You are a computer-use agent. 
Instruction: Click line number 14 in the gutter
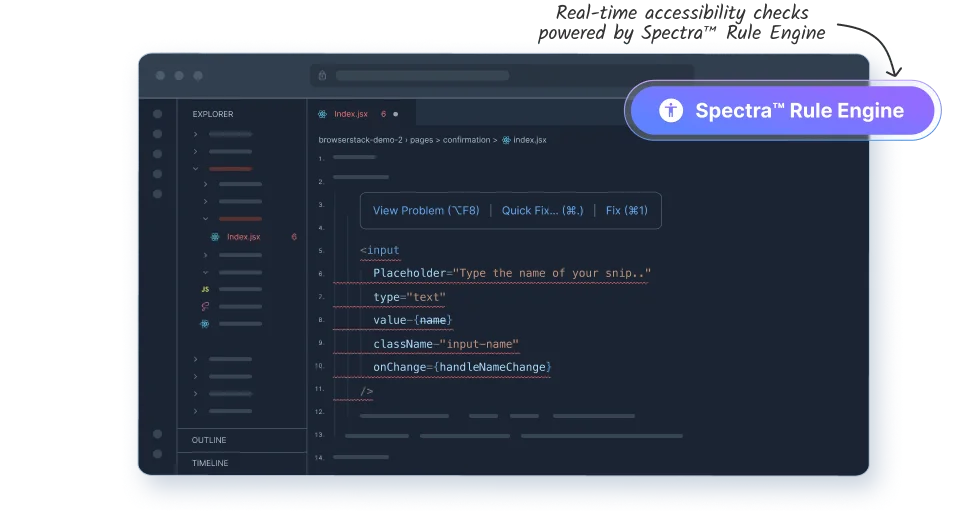click(319, 457)
